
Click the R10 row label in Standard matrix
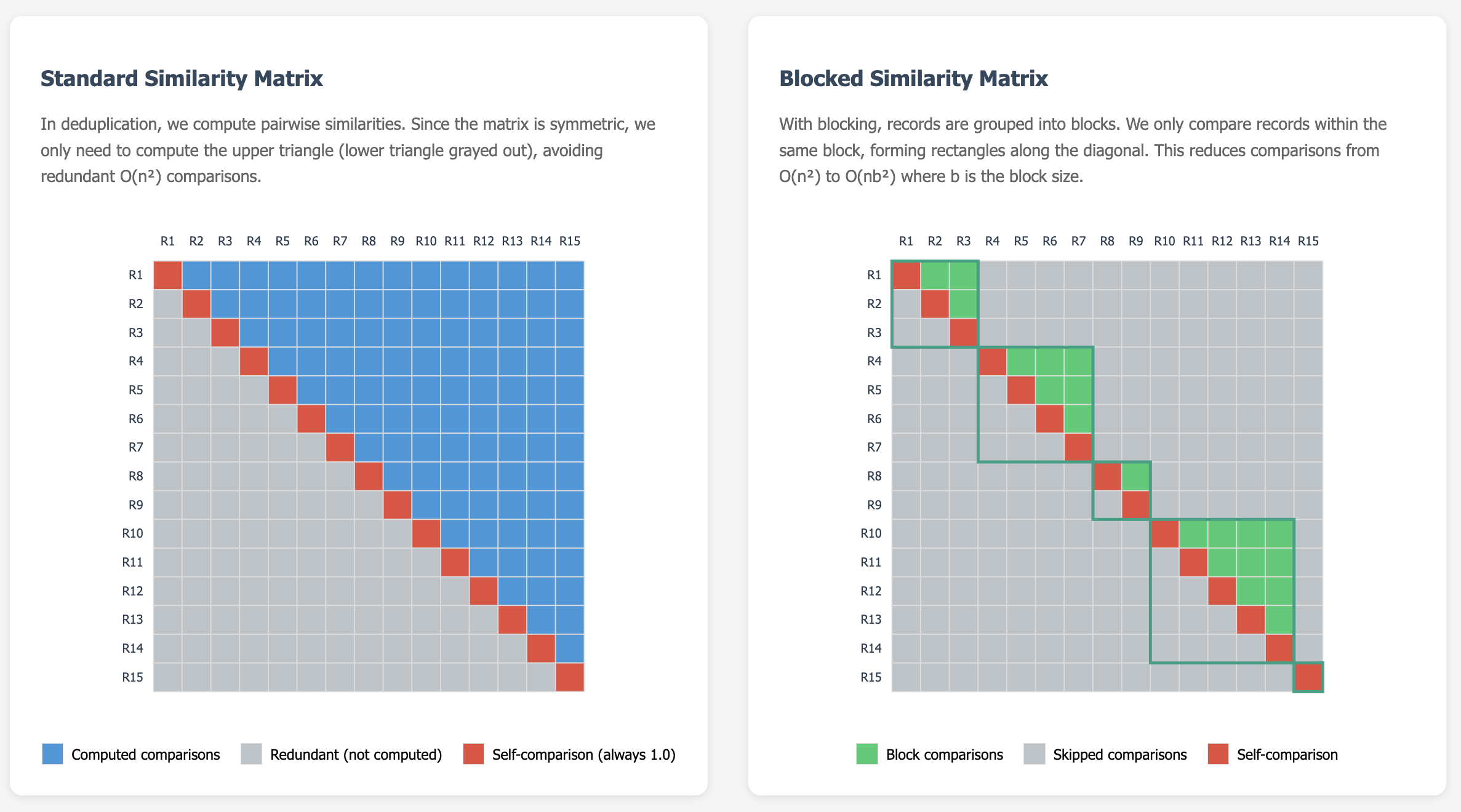(x=132, y=533)
